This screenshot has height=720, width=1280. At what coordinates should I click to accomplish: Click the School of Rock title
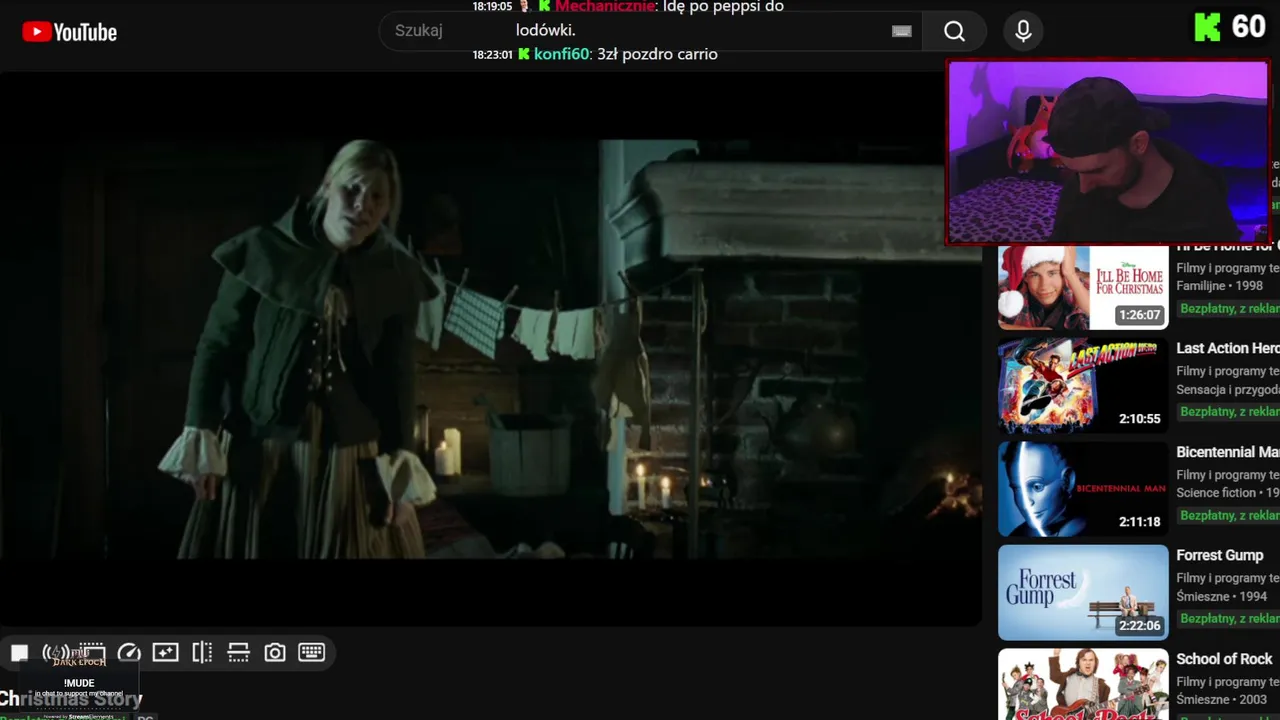pos(1224,659)
